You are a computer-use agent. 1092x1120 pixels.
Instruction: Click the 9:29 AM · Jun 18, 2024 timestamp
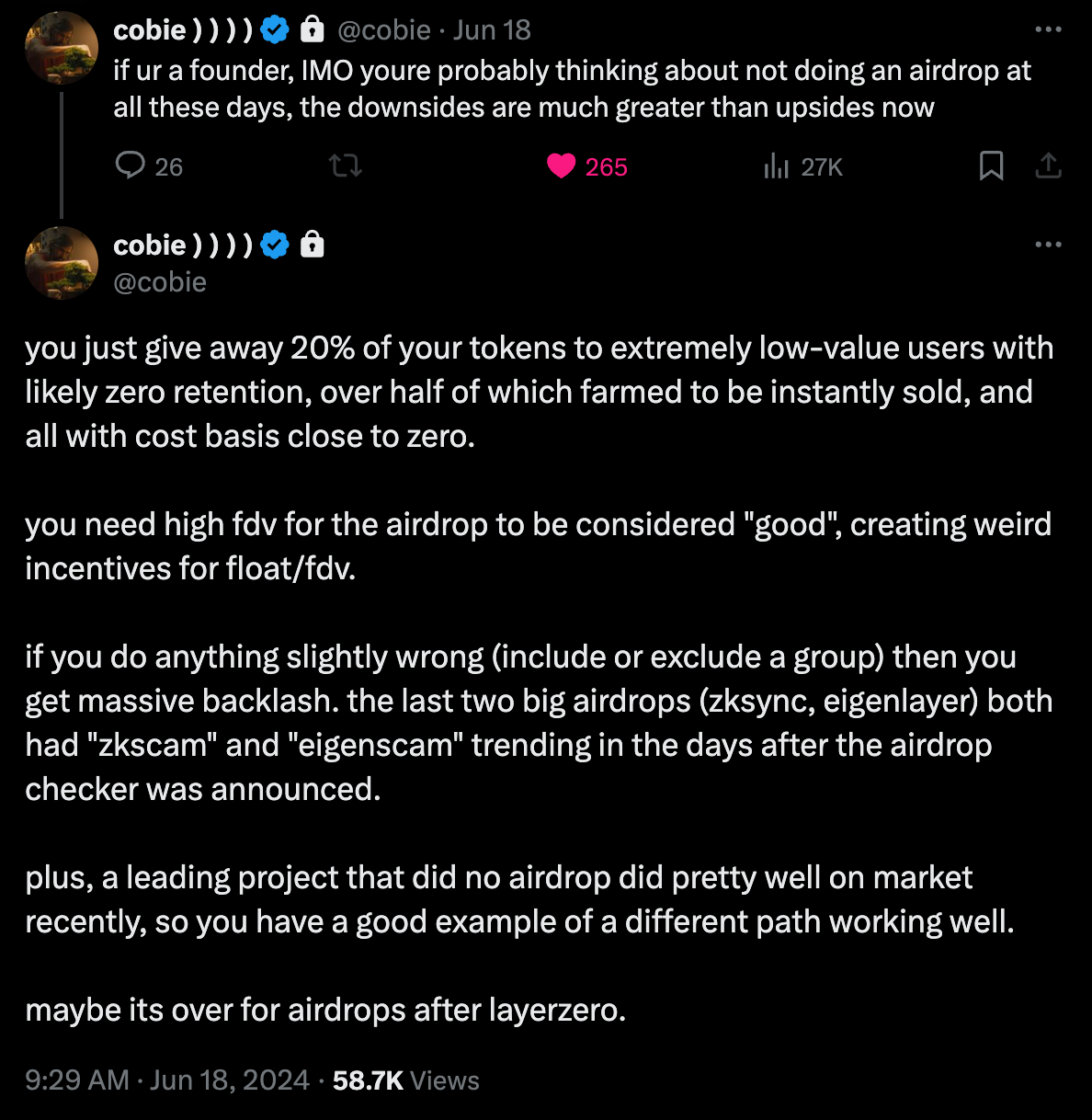pos(167,1080)
